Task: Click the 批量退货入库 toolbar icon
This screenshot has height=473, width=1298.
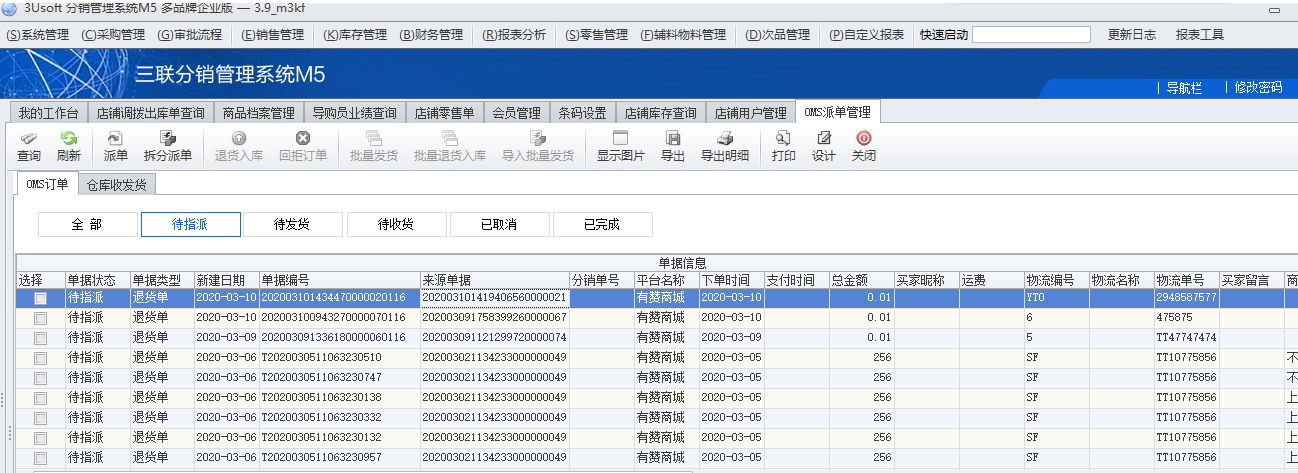Action: (x=450, y=147)
